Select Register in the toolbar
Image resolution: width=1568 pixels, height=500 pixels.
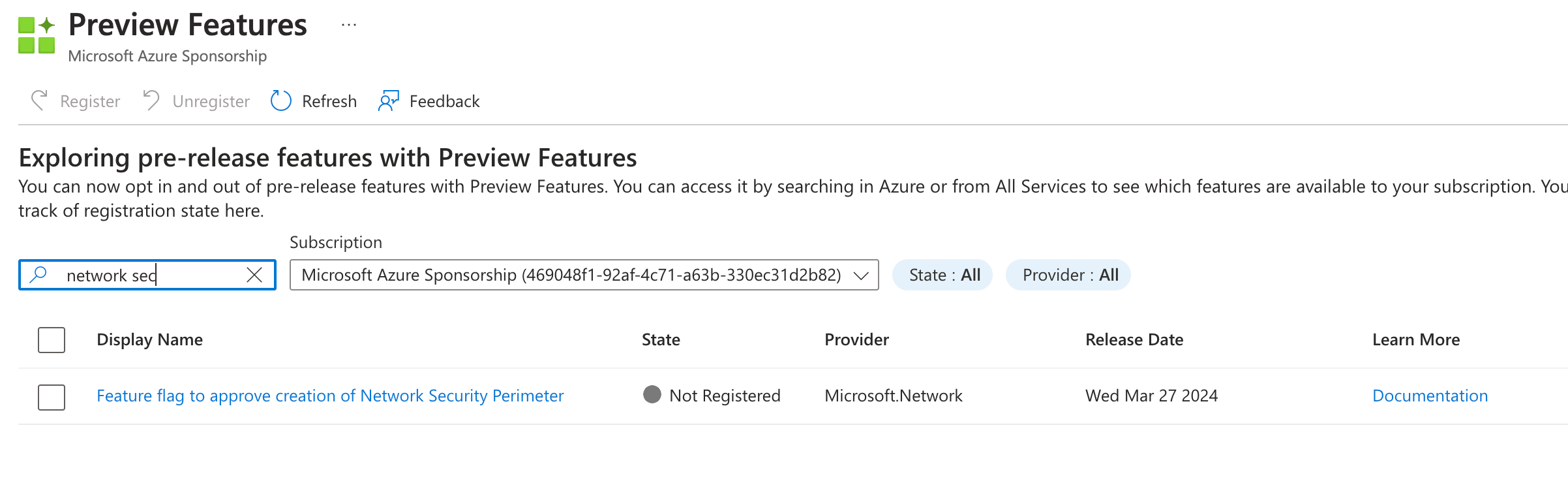[x=76, y=101]
